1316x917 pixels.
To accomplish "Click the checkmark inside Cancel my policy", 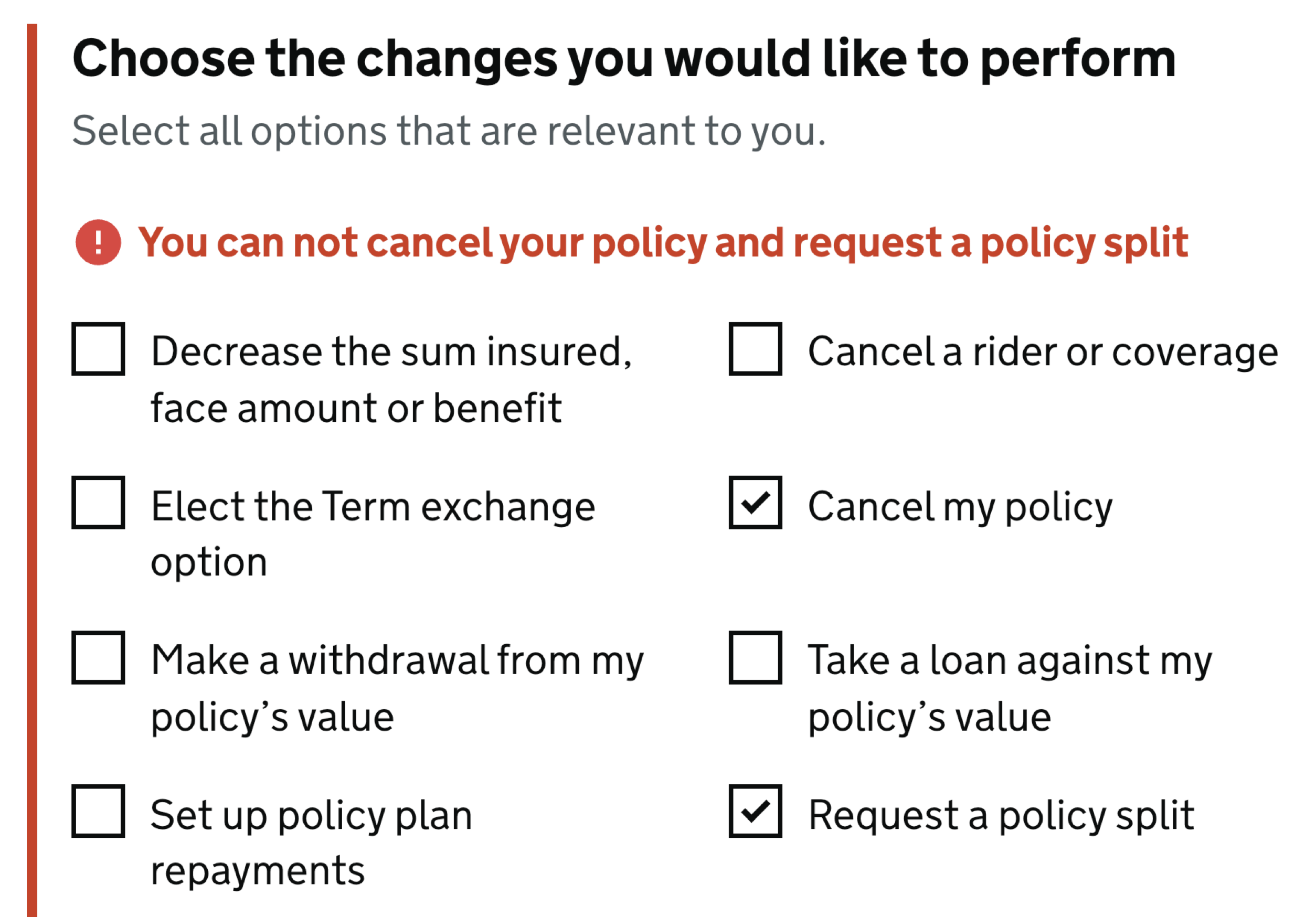I will (756, 504).
